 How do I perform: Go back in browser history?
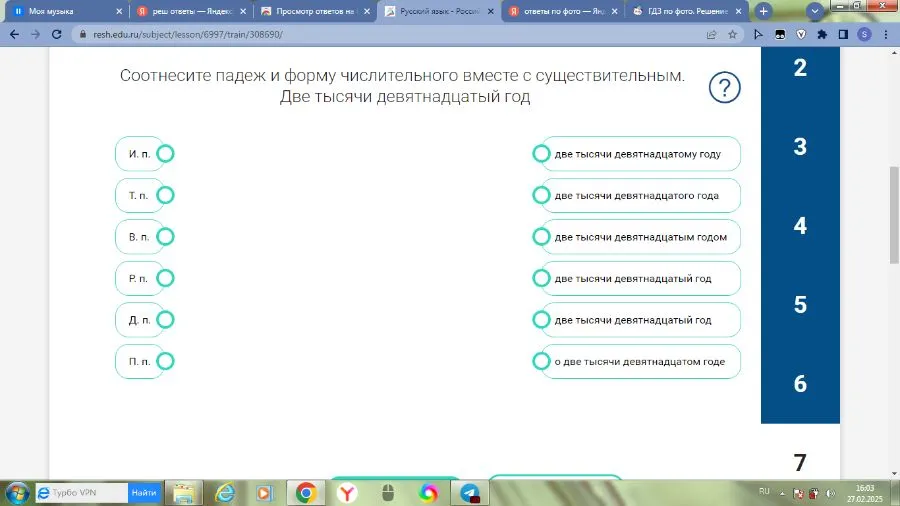pos(14,34)
